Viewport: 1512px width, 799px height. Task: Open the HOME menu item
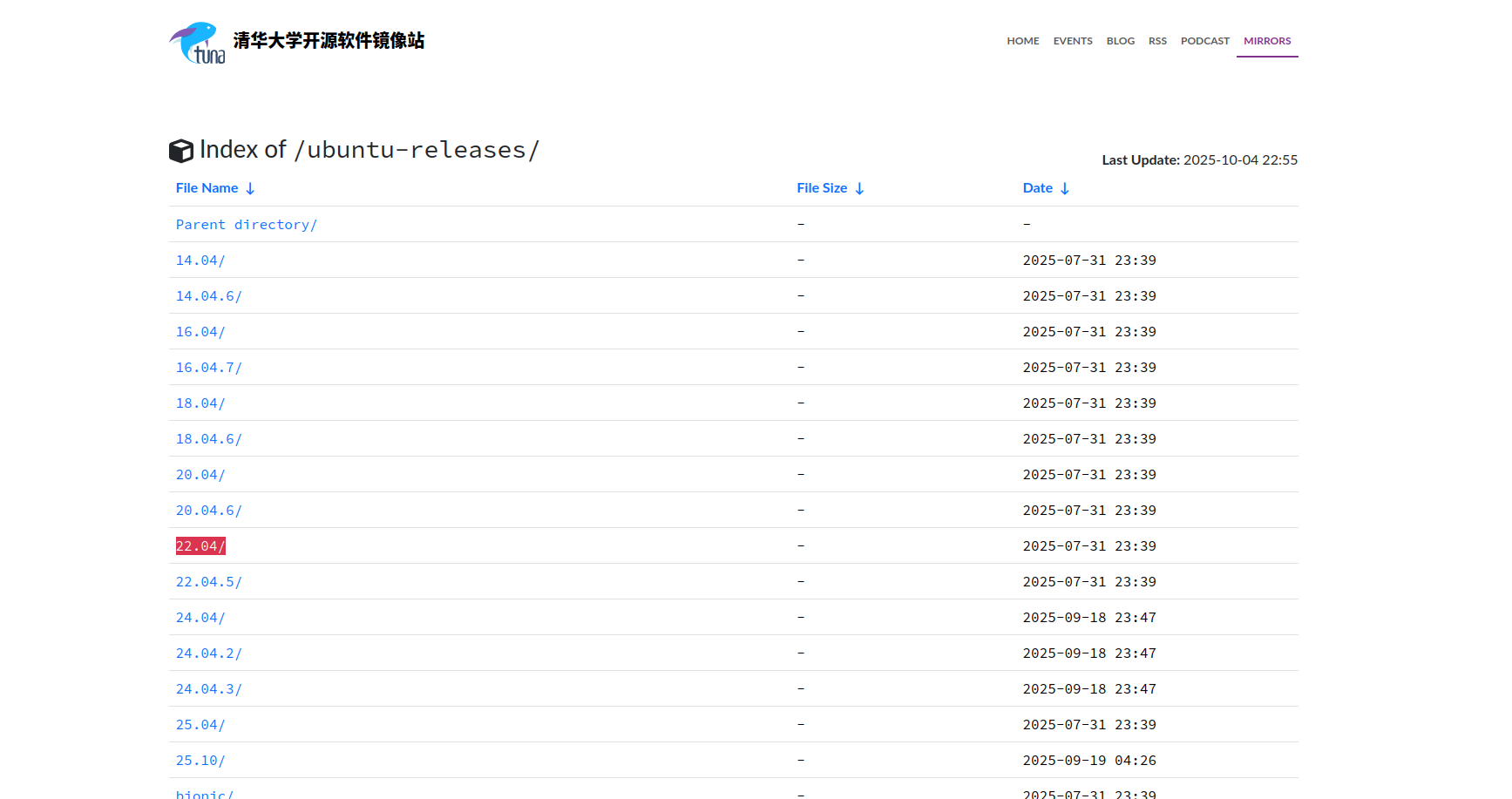click(1023, 41)
